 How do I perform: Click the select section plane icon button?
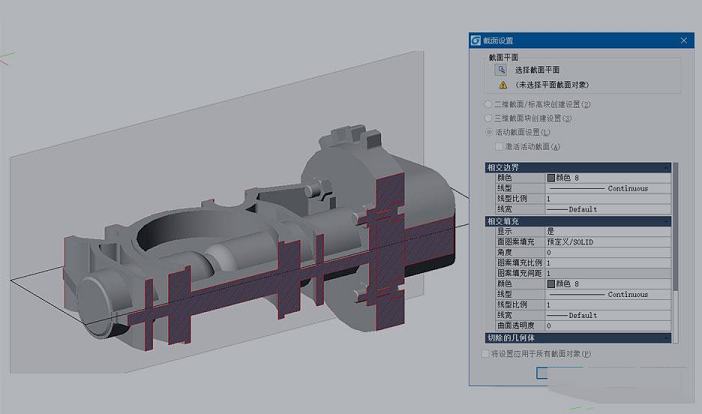(x=501, y=70)
